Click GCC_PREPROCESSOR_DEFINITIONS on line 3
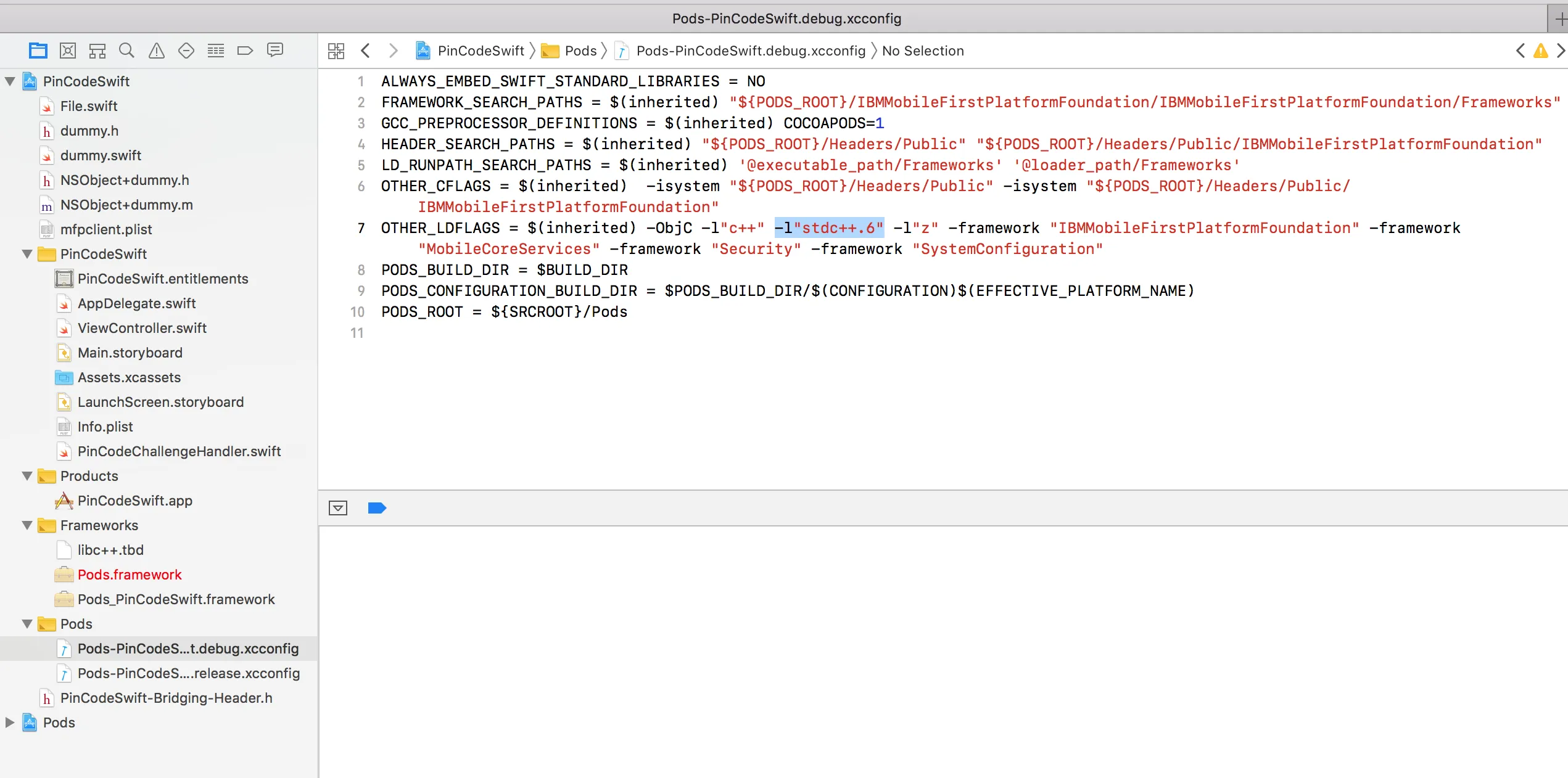The height and width of the screenshot is (778, 1568). (x=509, y=123)
